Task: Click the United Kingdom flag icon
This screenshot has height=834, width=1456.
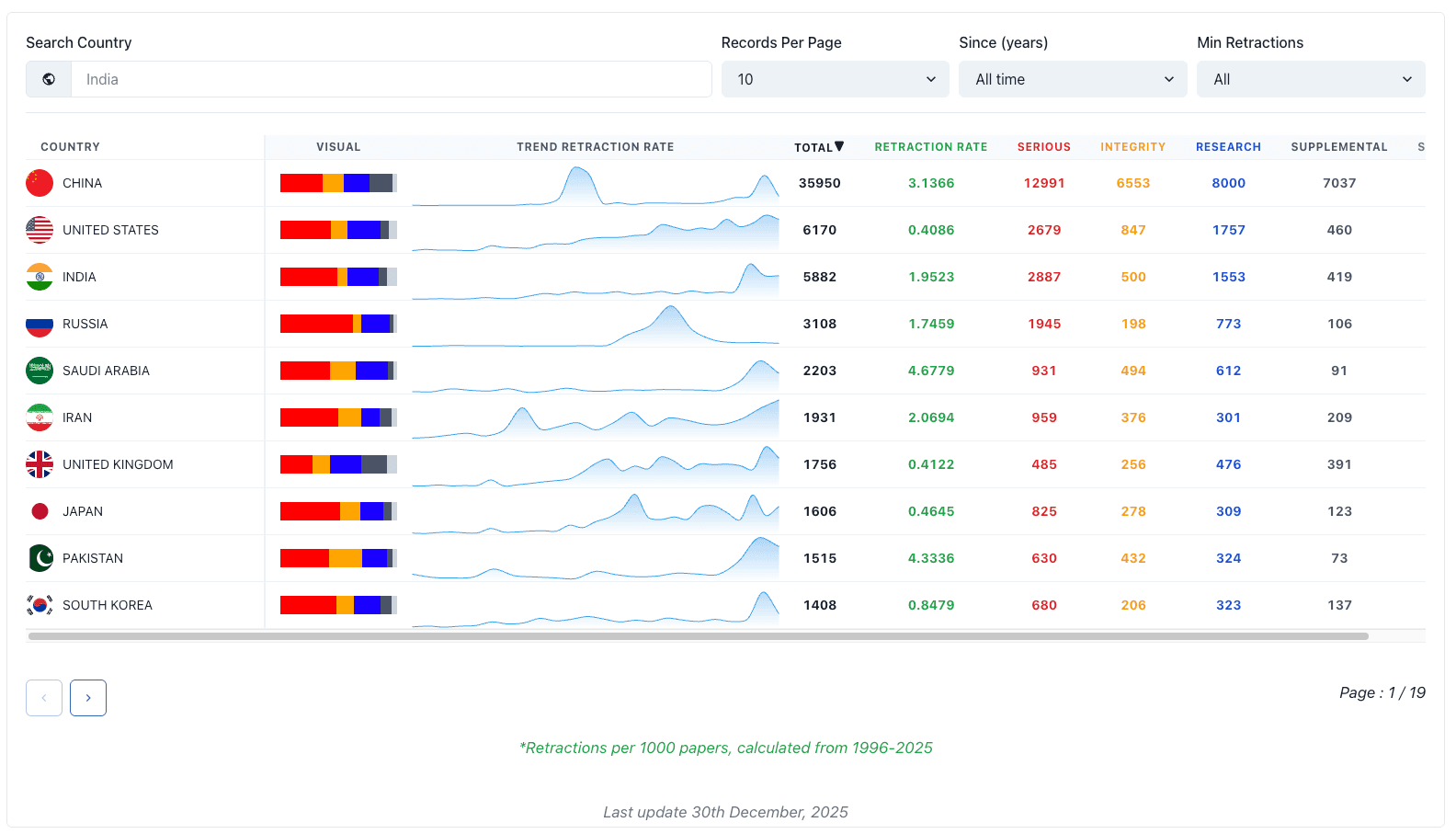Action: (40, 464)
